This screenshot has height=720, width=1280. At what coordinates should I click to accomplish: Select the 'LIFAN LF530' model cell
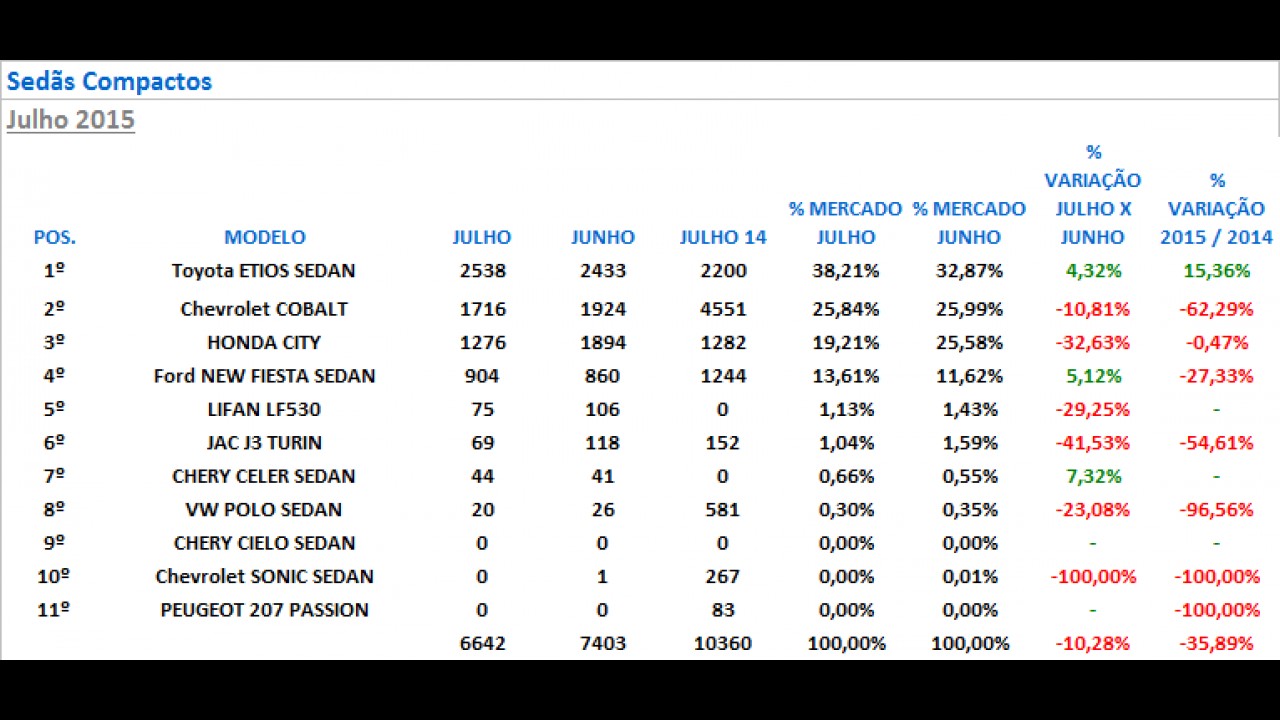click(x=264, y=410)
